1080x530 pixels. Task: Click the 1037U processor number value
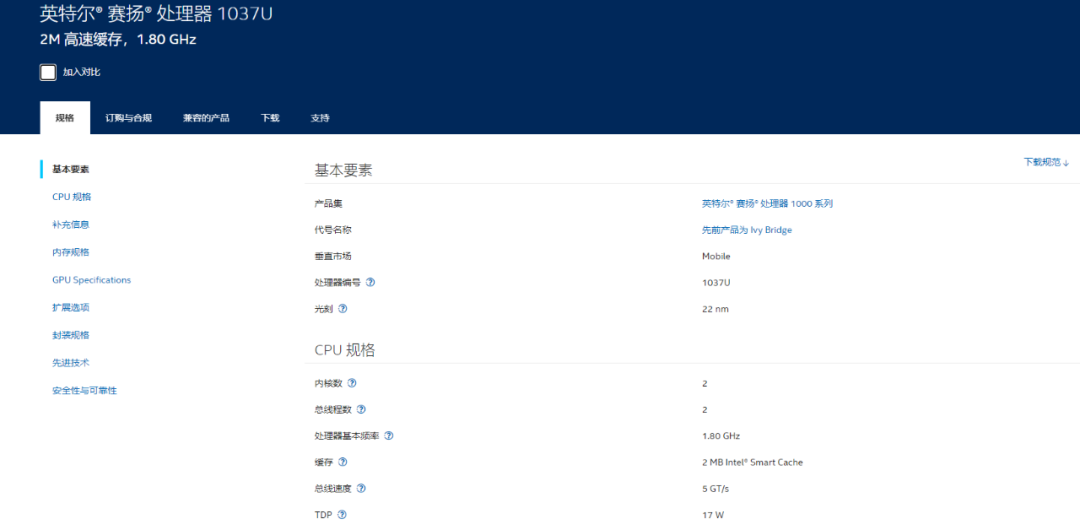715,283
